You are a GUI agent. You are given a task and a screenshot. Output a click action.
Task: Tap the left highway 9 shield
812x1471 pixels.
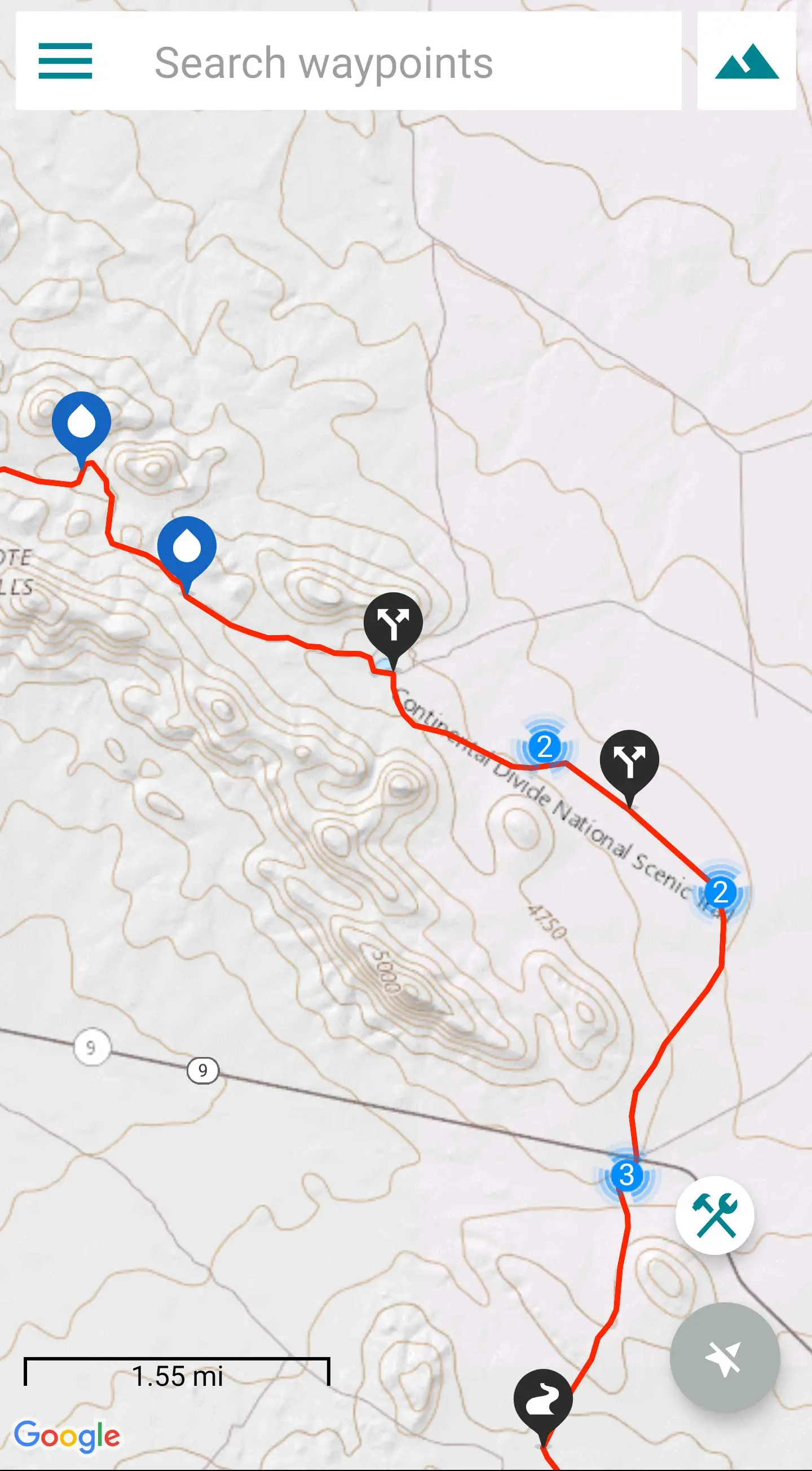pyautogui.click(x=91, y=1047)
